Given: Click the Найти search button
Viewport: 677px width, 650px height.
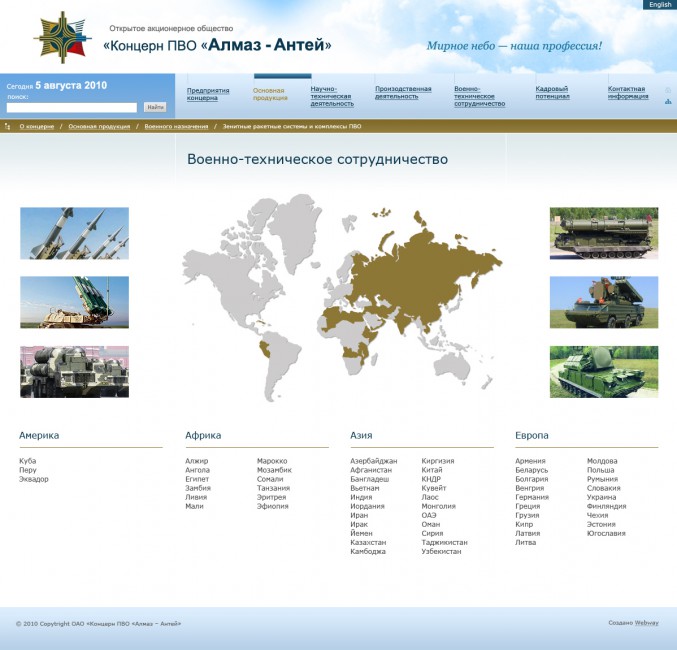Looking at the screenshot, I should click(x=155, y=107).
